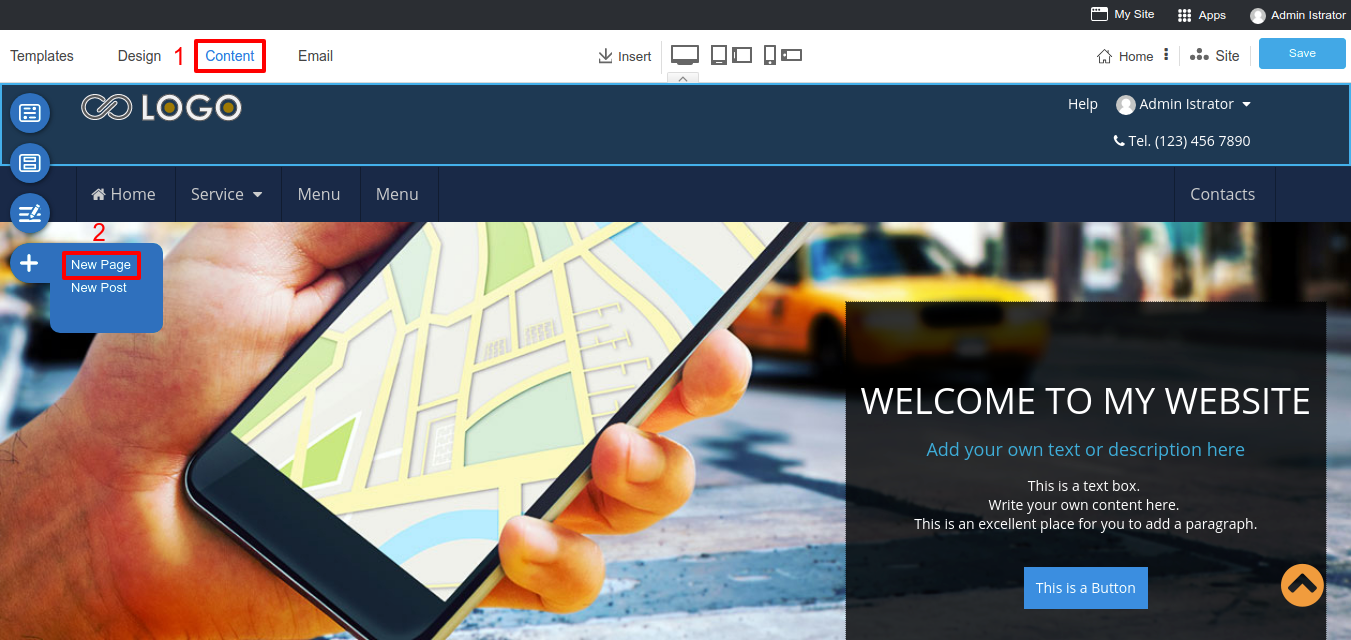Open the Apps grid icon
The image size is (1351, 640).
click(1185, 15)
